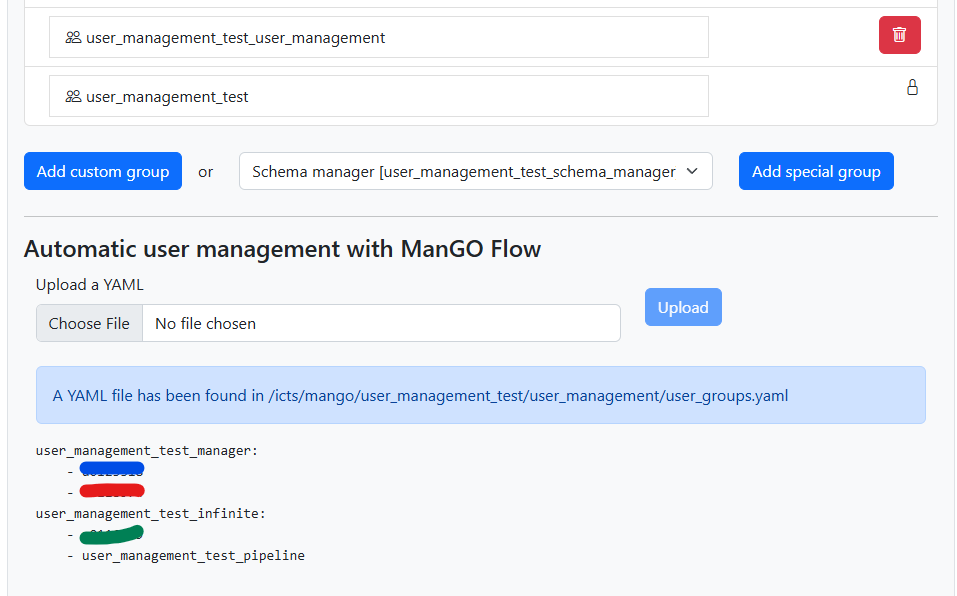Click 'user_management_test_manager:' YAML key
The image size is (957, 596).
tap(147, 451)
